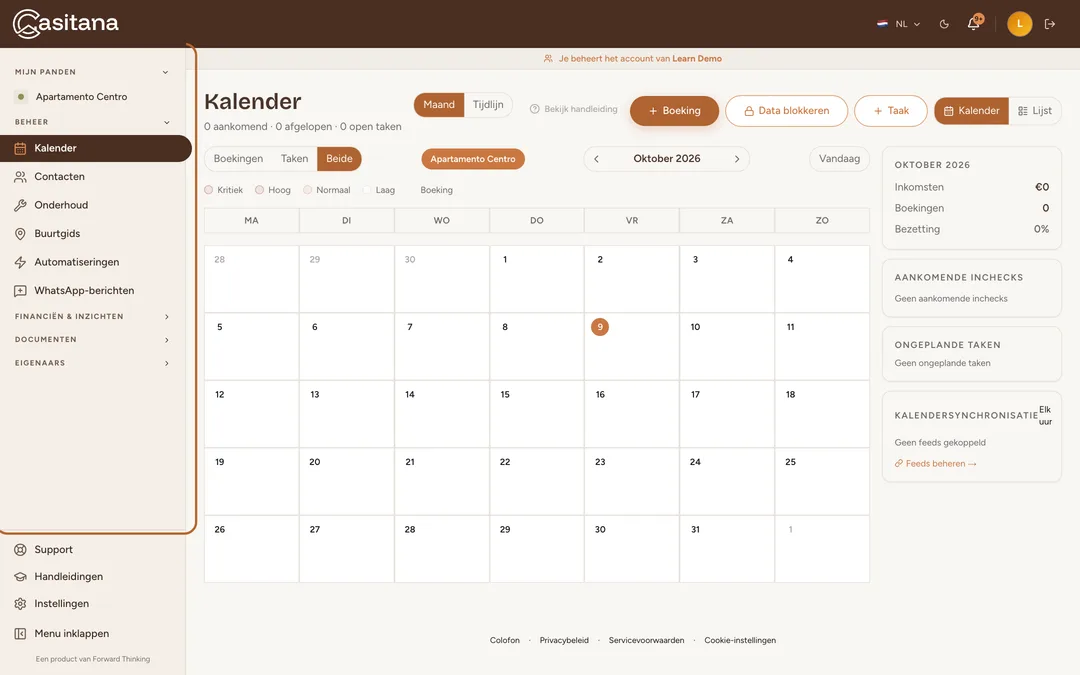The width and height of the screenshot is (1080, 675).
Task: Open the notifications bell
Action: [x=973, y=24]
